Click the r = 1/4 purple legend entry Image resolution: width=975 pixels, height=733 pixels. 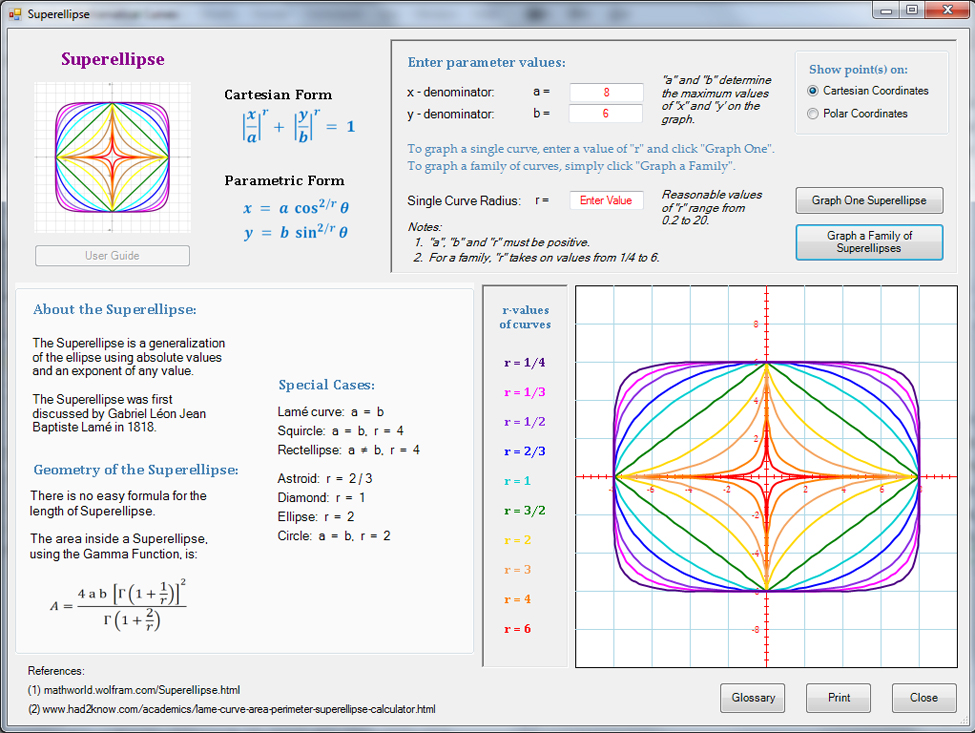(524, 363)
